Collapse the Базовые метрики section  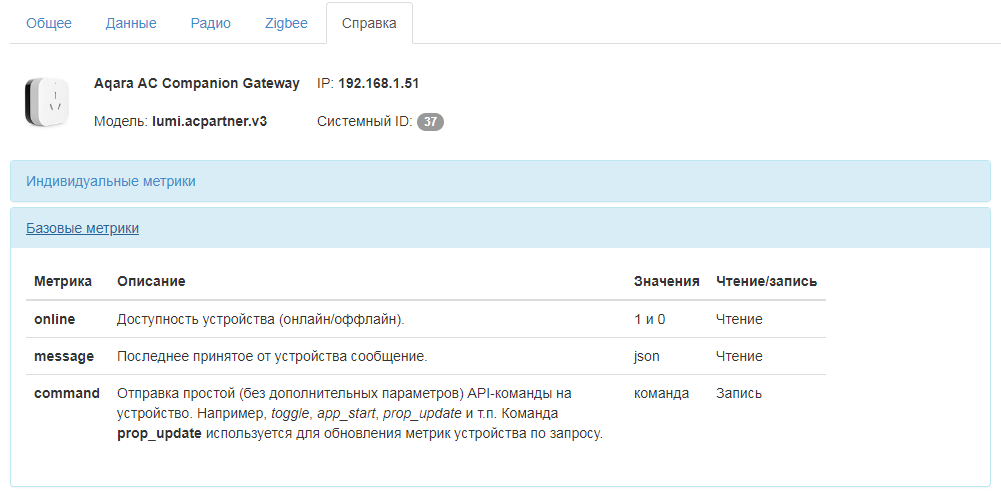[82, 228]
